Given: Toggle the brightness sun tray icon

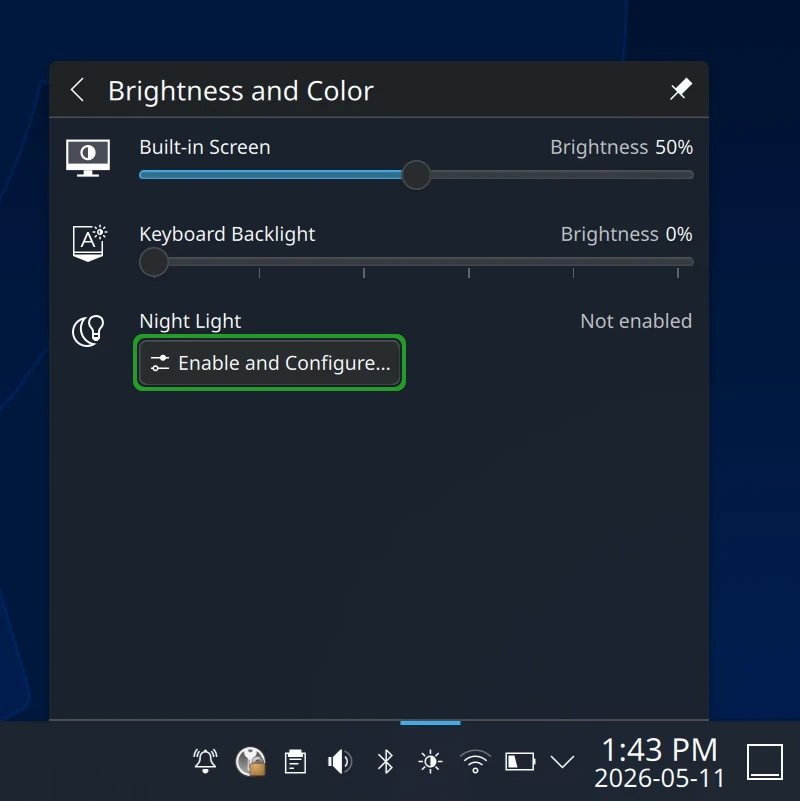Looking at the screenshot, I should pos(430,762).
